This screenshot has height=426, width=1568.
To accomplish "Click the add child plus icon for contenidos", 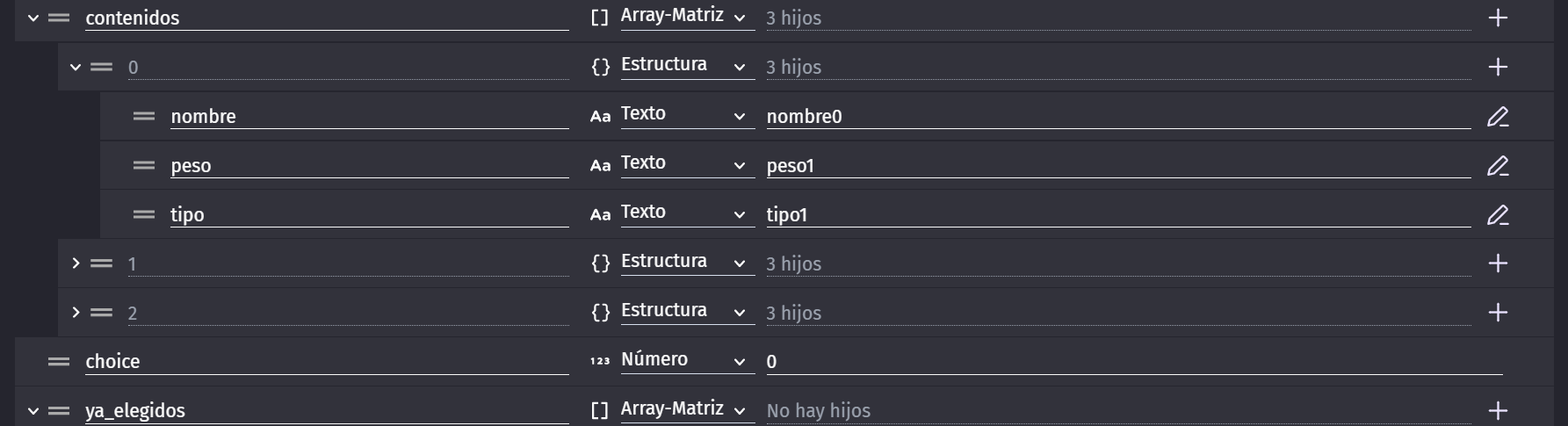I will click(1498, 18).
